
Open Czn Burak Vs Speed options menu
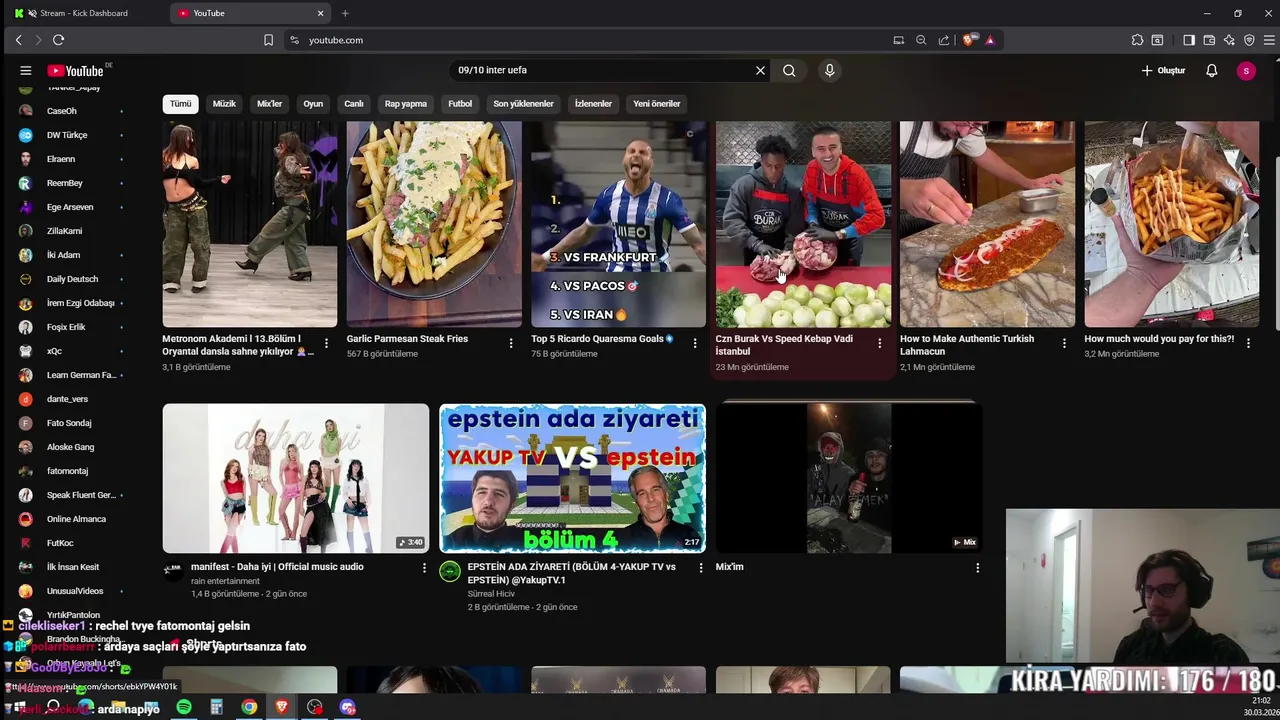[880, 343]
